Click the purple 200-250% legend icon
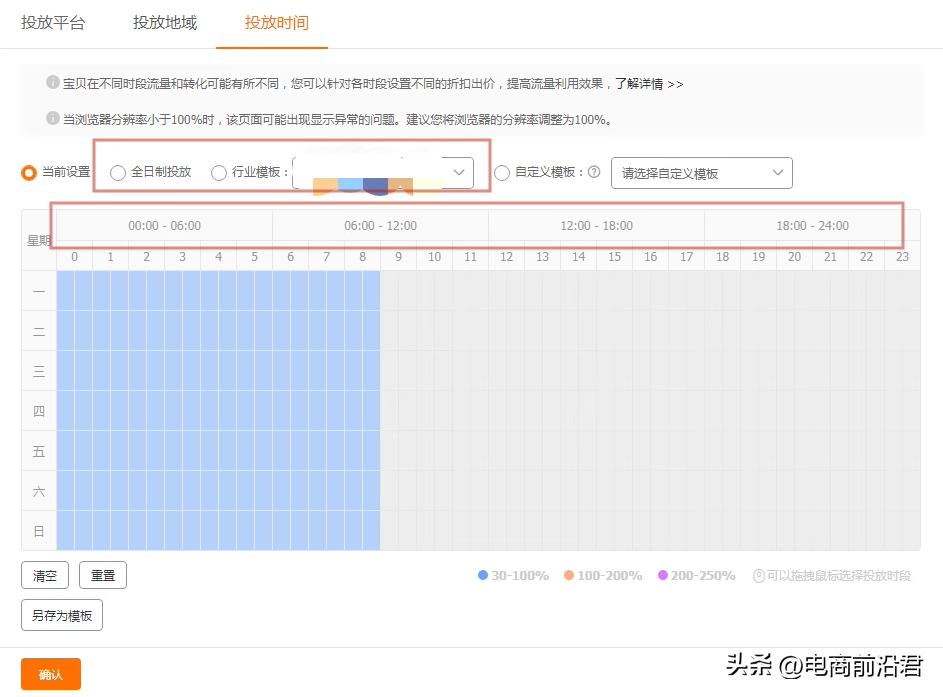This screenshot has height=697, width=943. (x=662, y=576)
